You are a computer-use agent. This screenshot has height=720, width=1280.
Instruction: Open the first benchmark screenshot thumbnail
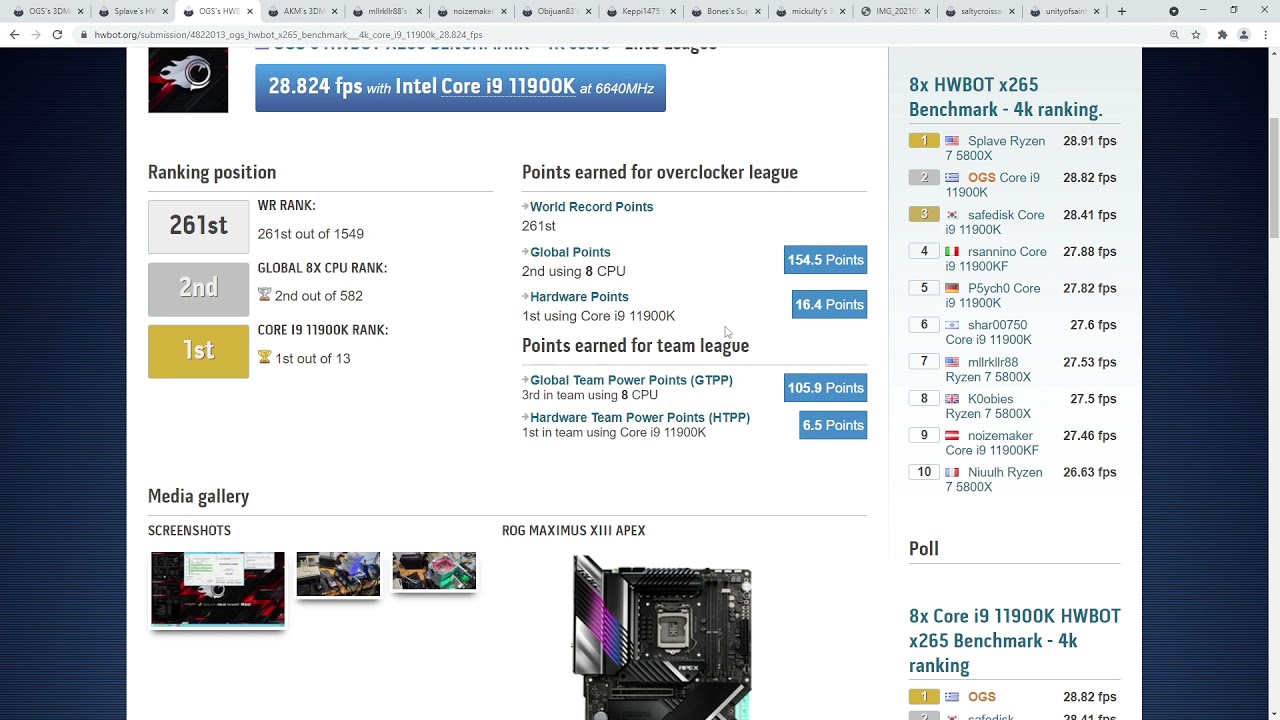tap(217, 589)
